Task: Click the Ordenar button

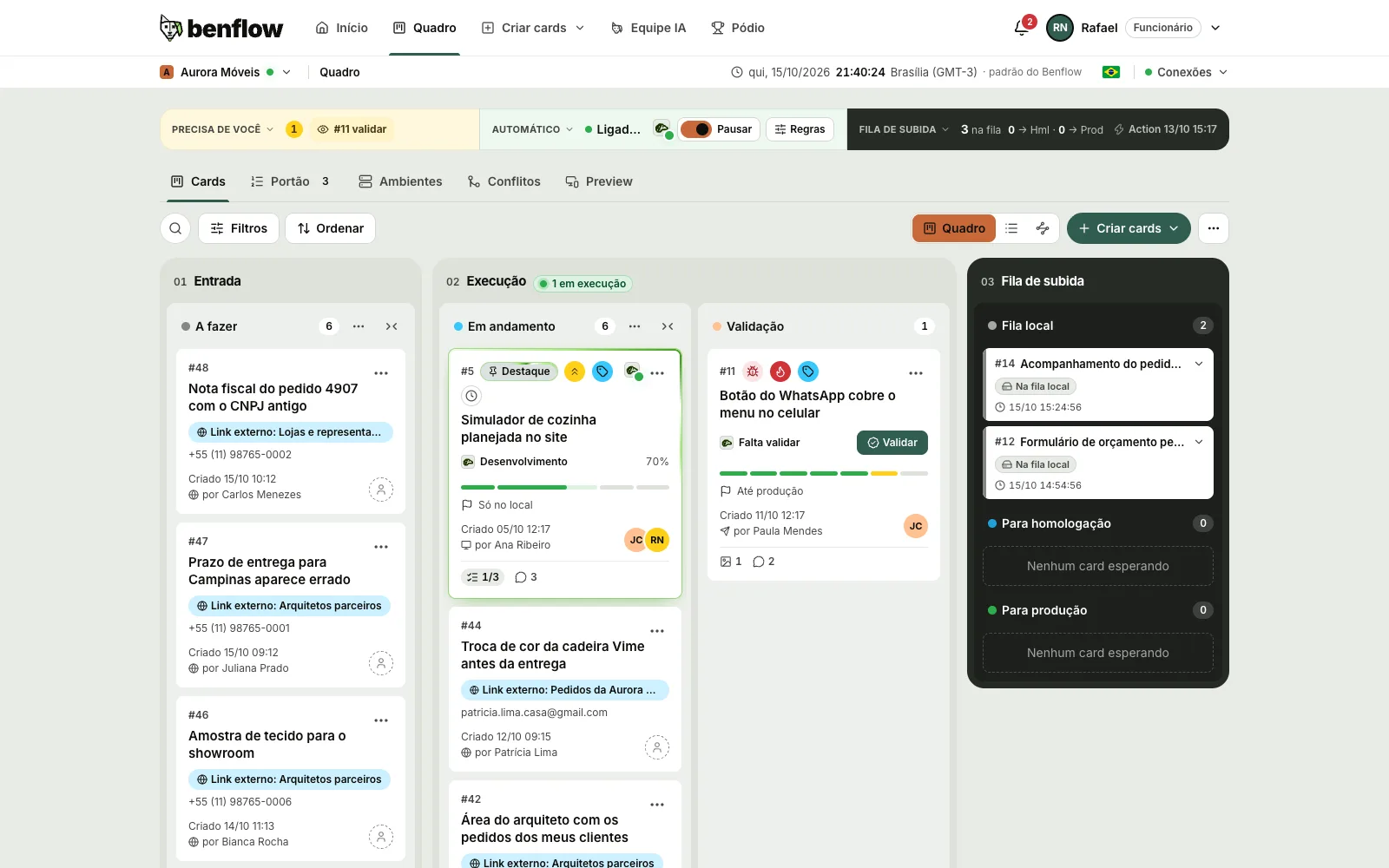Action: (331, 228)
